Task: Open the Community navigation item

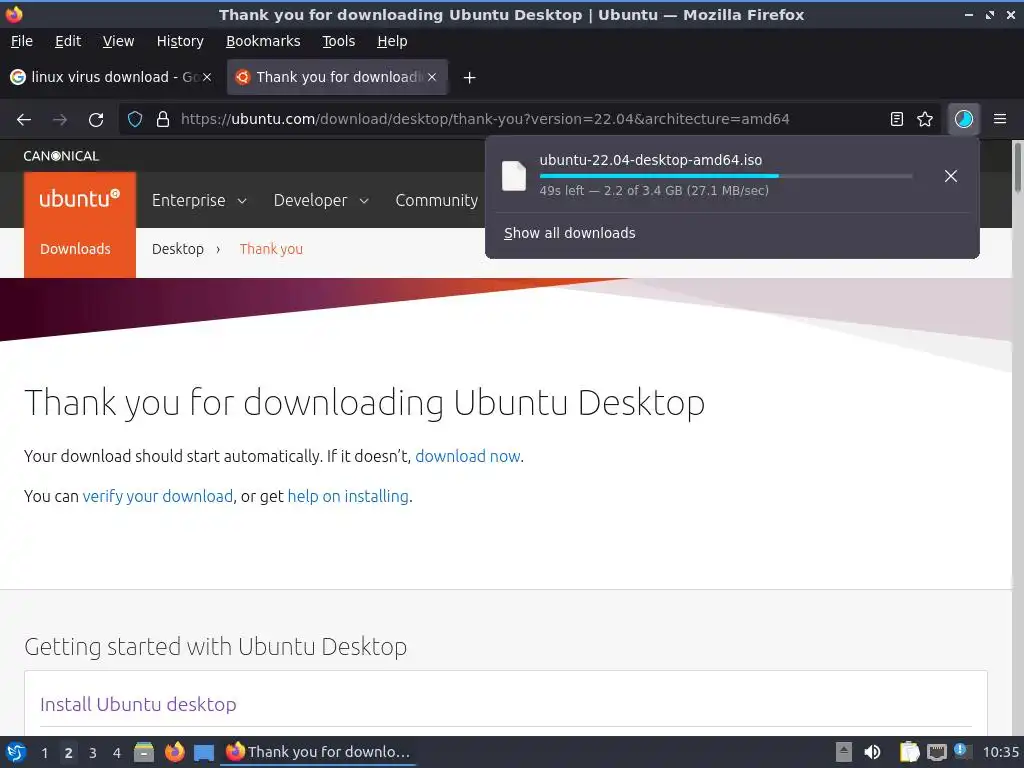Action: [436, 200]
